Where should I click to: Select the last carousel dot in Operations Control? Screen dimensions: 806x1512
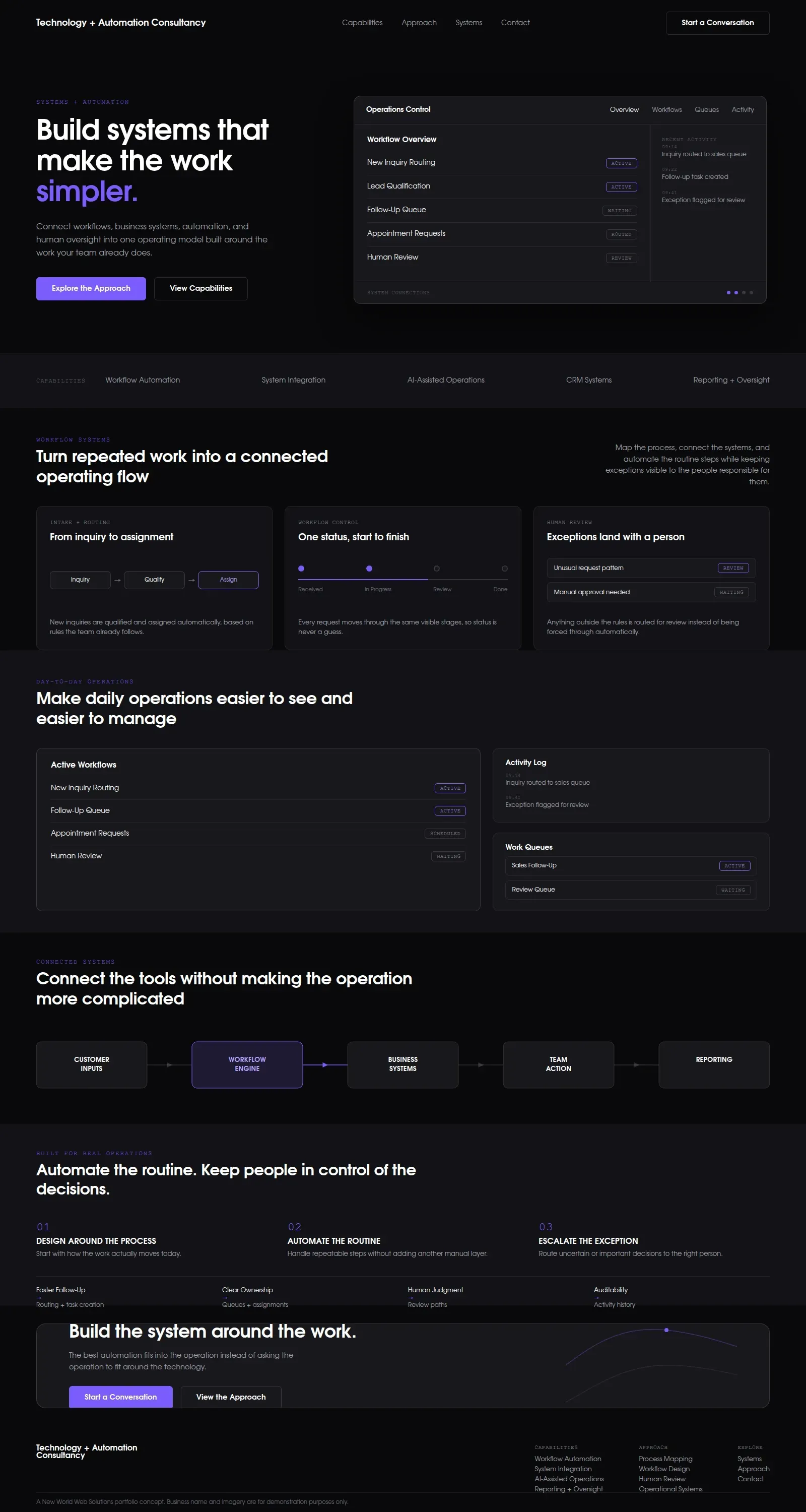[x=751, y=292]
